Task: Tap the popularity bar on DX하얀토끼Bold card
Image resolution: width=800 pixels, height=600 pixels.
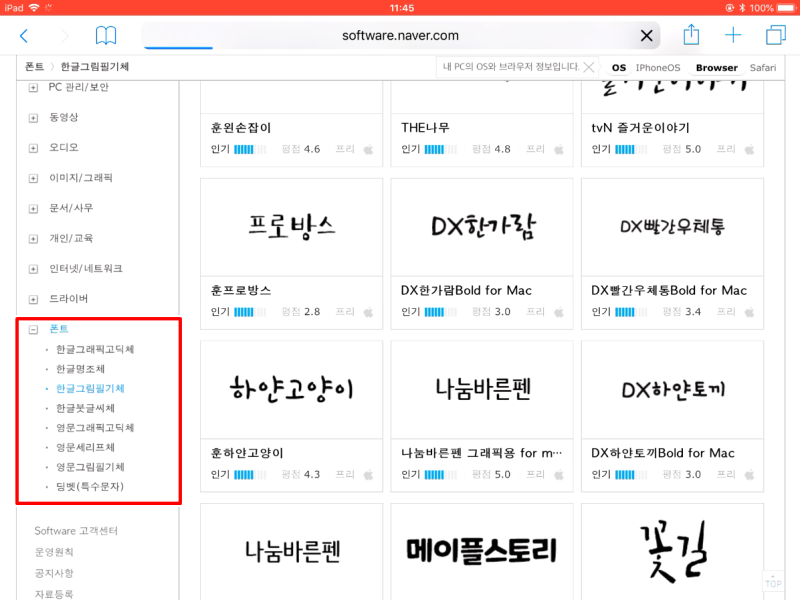Action: tap(631, 474)
